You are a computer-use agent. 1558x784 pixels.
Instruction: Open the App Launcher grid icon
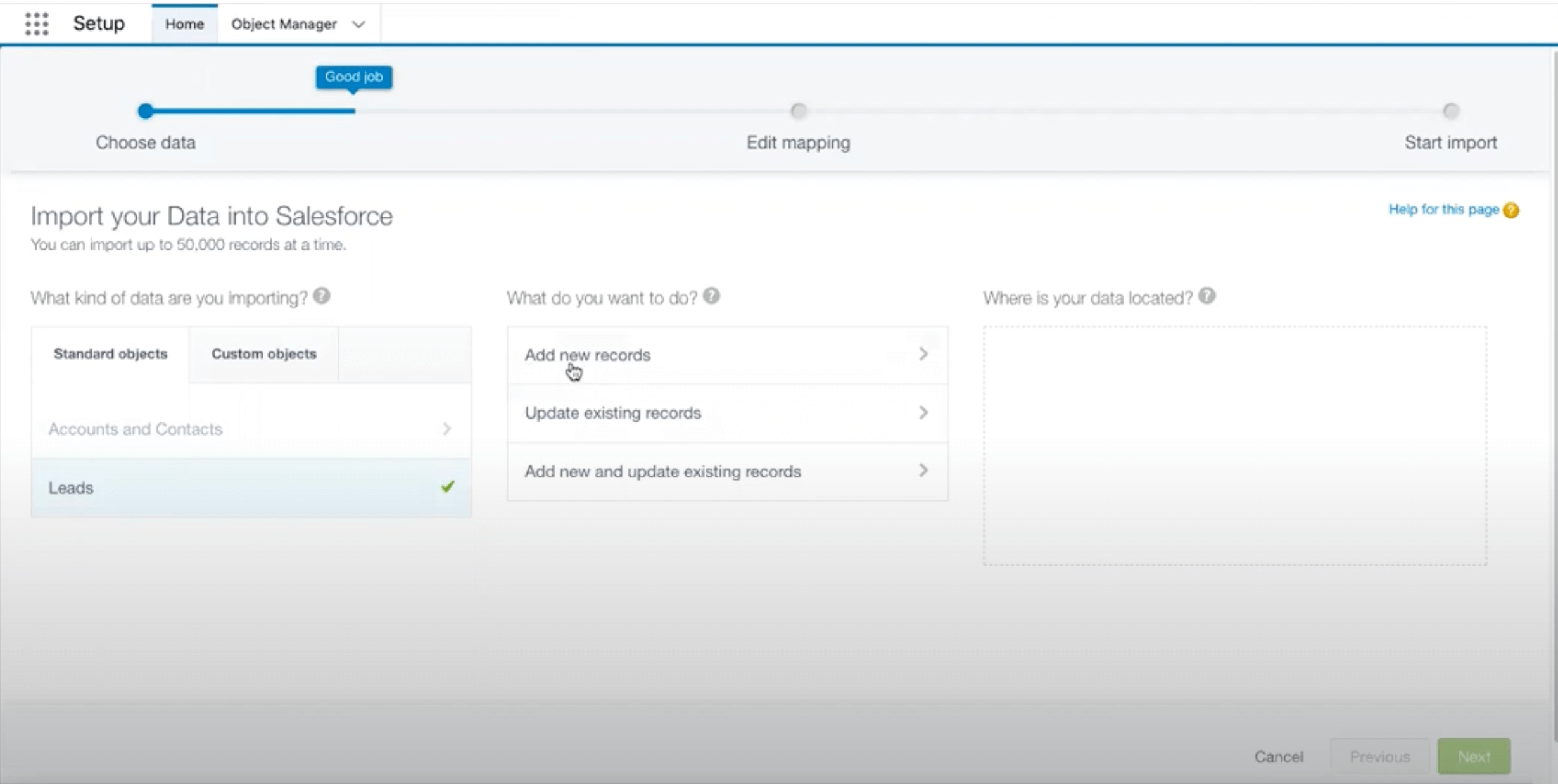37,24
